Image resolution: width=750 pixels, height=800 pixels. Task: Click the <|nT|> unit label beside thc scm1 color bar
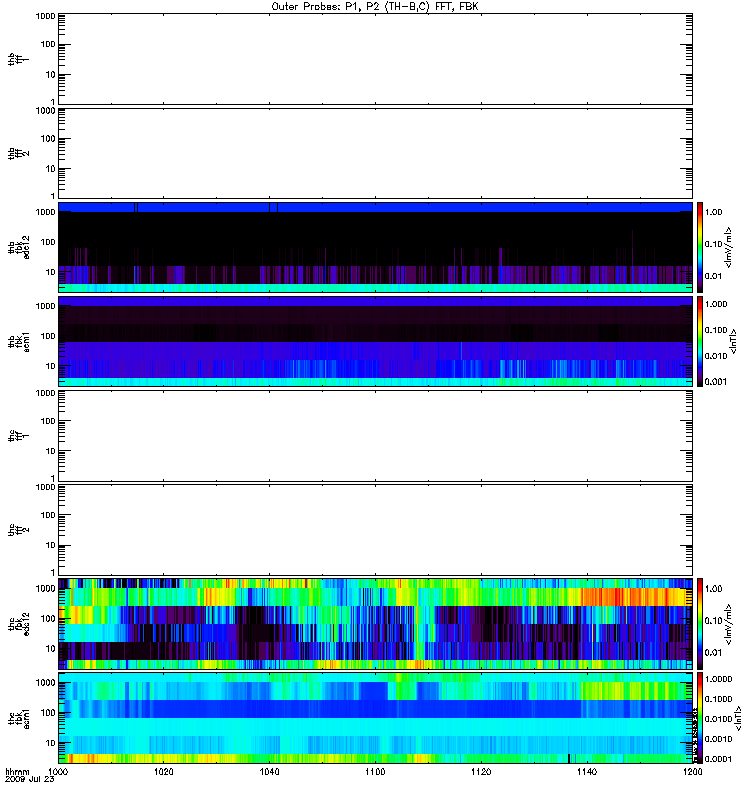point(738,718)
